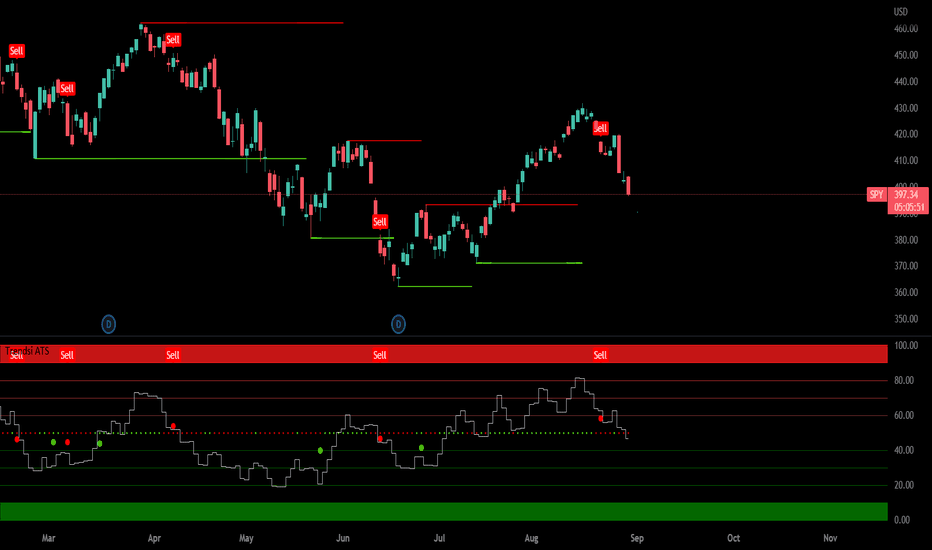Click the Jun label on time axis
932x550 pixels.
[x=342, y=538]
